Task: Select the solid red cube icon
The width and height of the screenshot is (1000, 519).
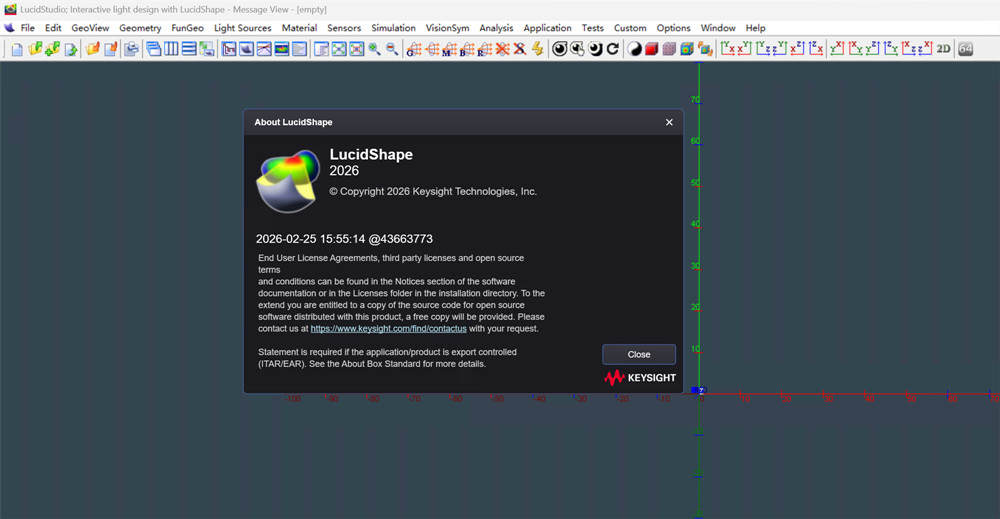Action: (652, 49)
